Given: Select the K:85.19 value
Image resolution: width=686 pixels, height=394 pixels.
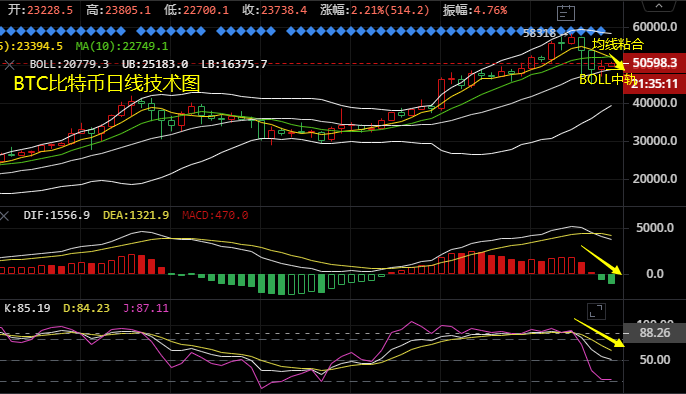Looking at the screenshot, I should click(x=27, y=308).
